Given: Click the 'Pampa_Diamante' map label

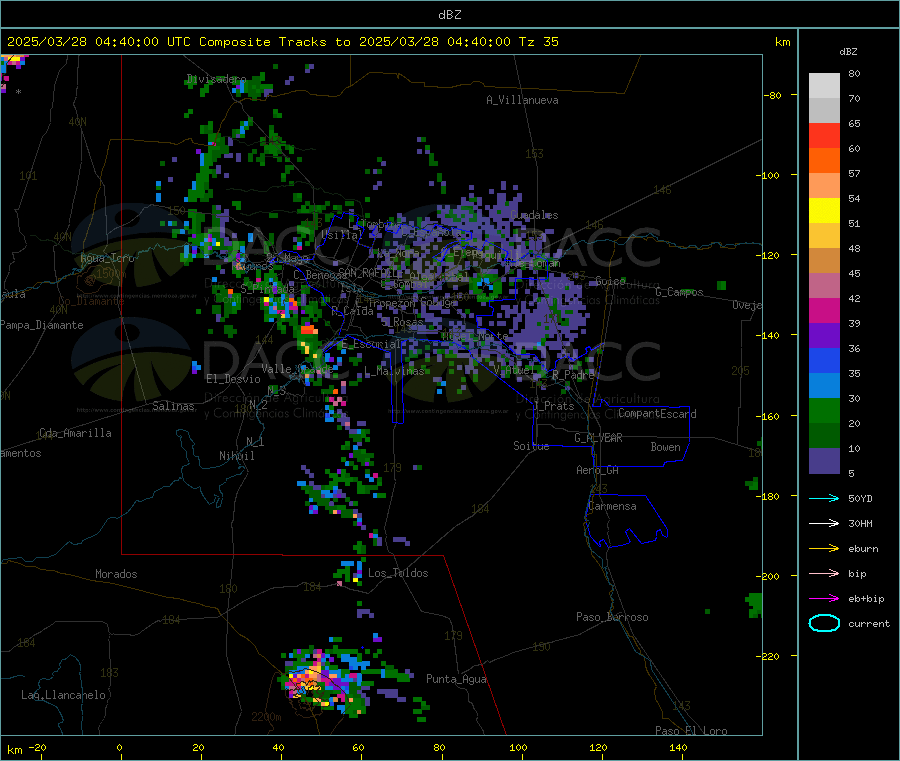Looking at the screenshot, I should pos(41,325).
